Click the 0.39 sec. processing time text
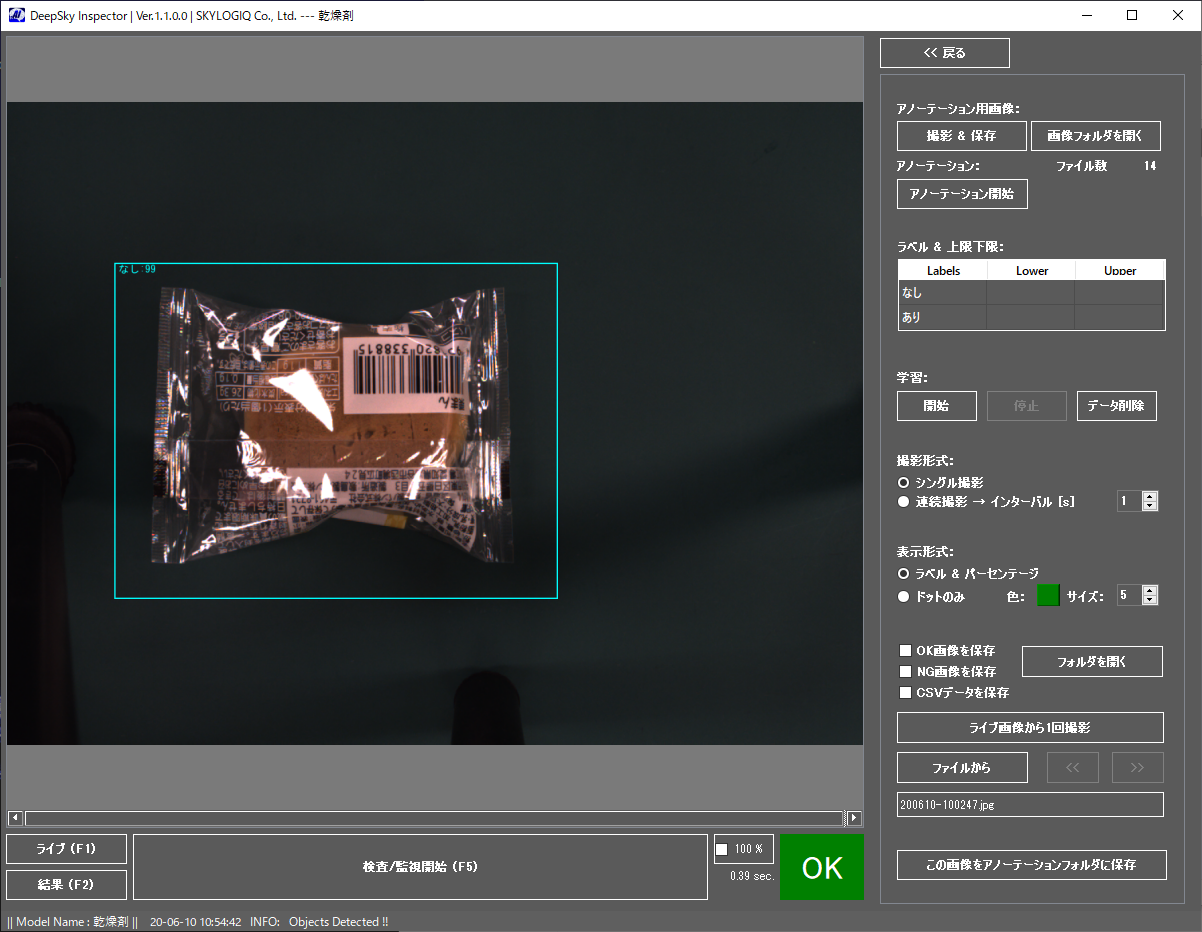 click(x=752, y=876)
